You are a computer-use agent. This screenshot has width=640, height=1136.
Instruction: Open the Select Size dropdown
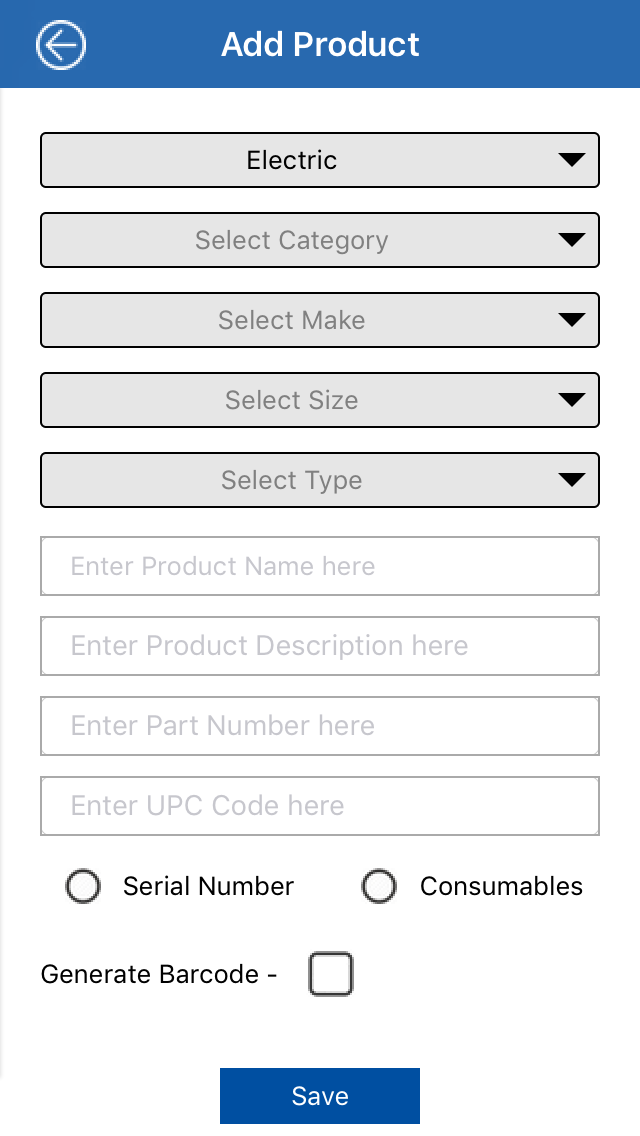point(292,400)
